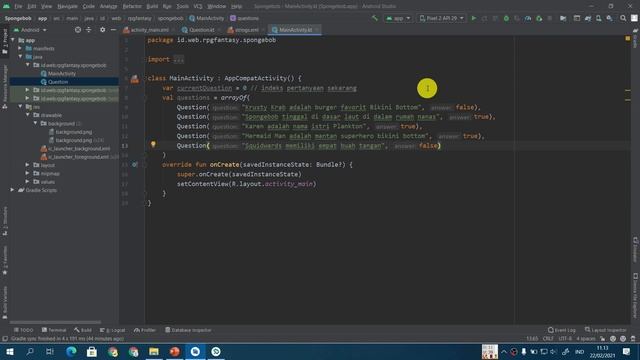Expand Gradle Scripts node
This screenshot has width=640, height=360.
coord(12,190)
